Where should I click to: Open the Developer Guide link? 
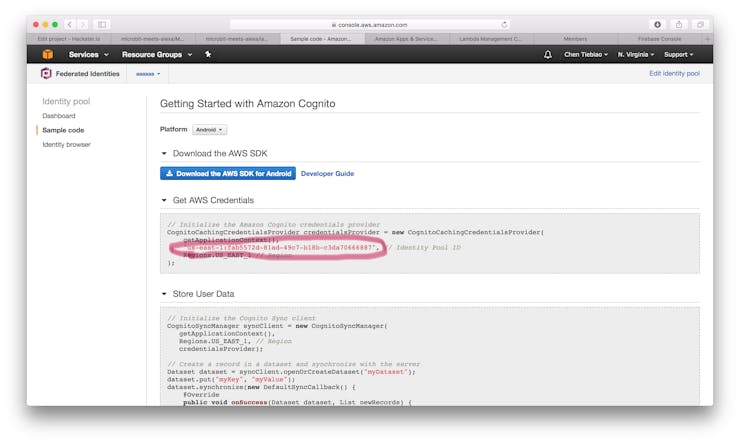327,174
